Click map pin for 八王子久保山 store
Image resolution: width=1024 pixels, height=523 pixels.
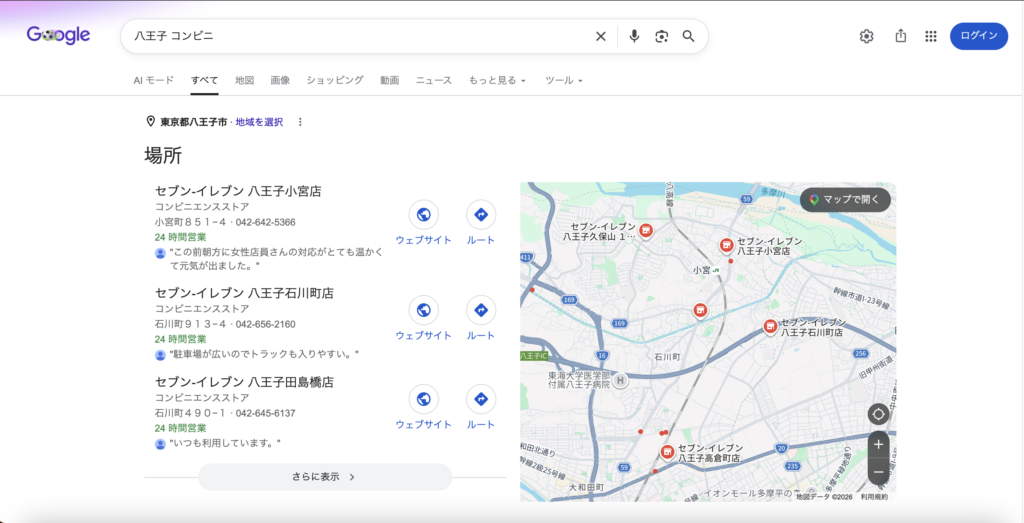tap(646, 230)
